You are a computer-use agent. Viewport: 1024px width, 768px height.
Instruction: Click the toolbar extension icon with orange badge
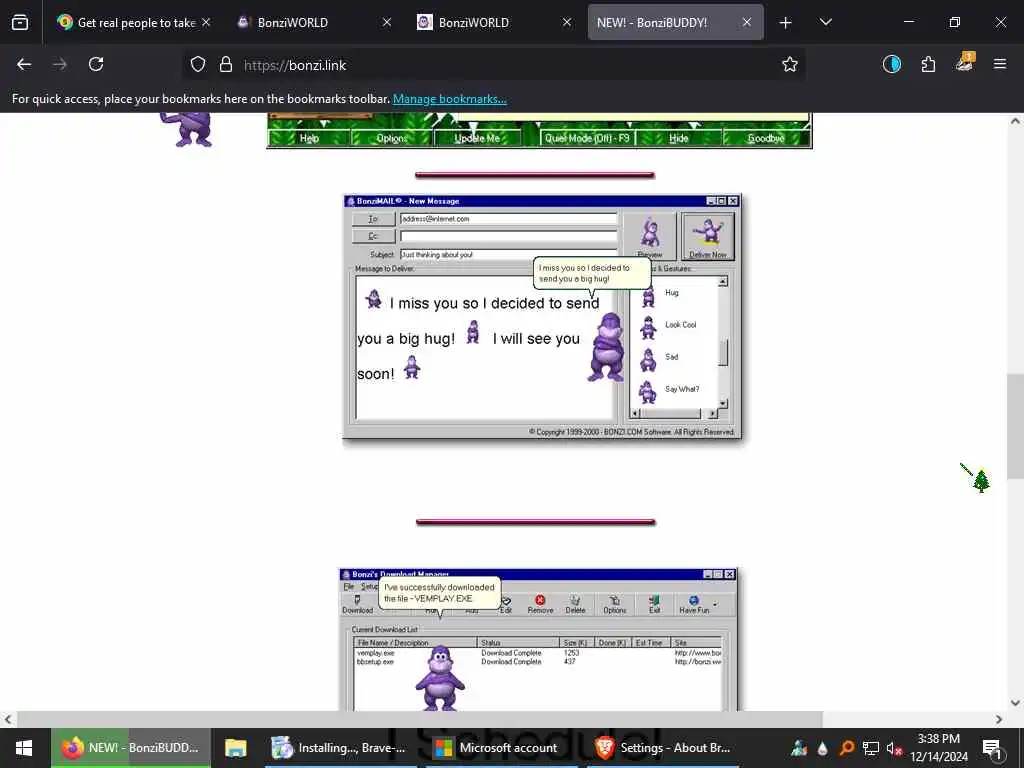click(965, 63)
